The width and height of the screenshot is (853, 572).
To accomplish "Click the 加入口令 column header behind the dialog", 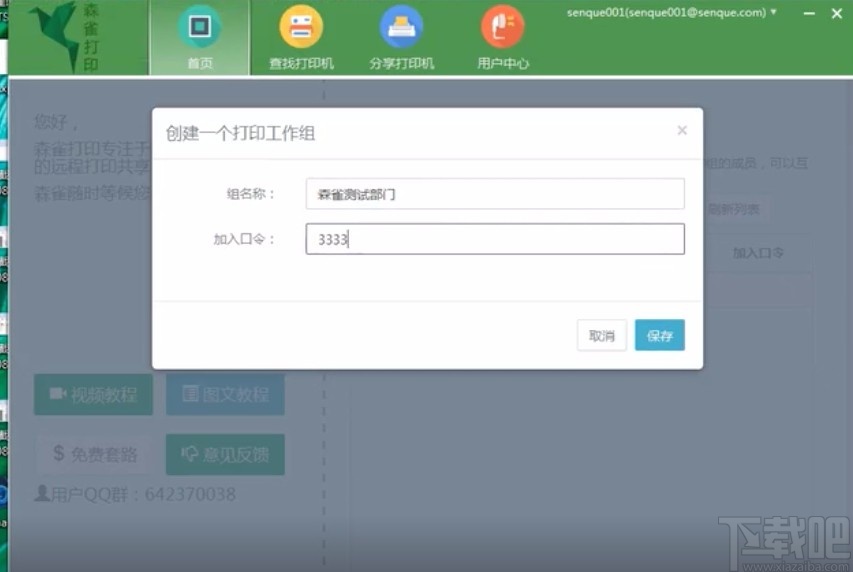I will [x=758, y=253].
